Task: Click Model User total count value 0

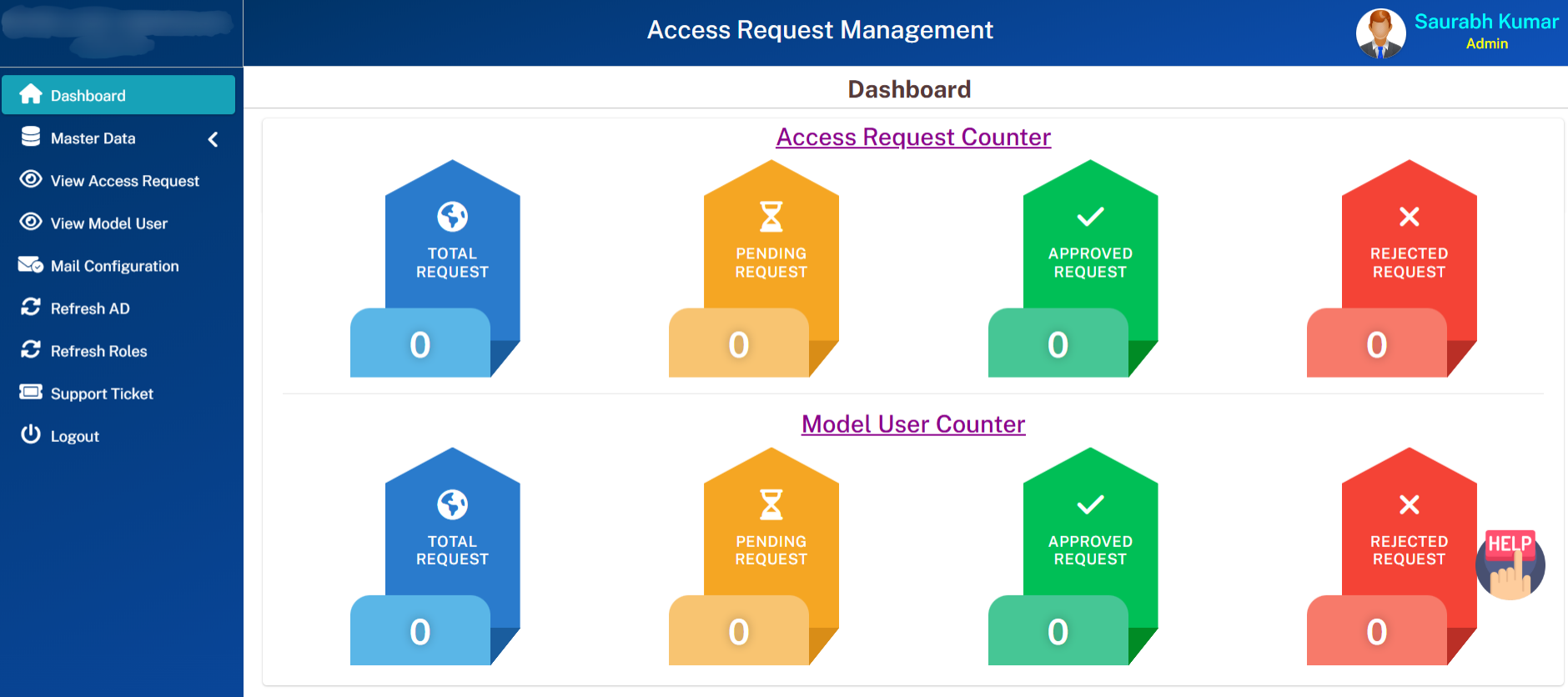Action: pos(420,632)
